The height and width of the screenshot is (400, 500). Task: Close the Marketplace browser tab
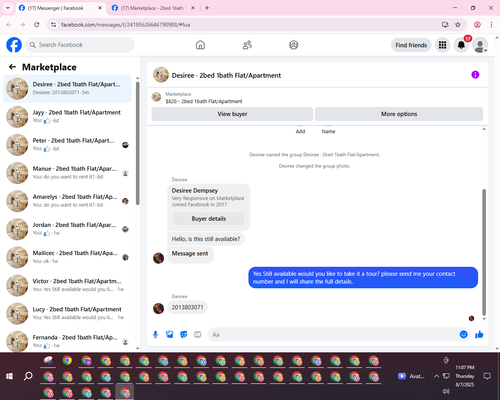click(x=193, y=8)
